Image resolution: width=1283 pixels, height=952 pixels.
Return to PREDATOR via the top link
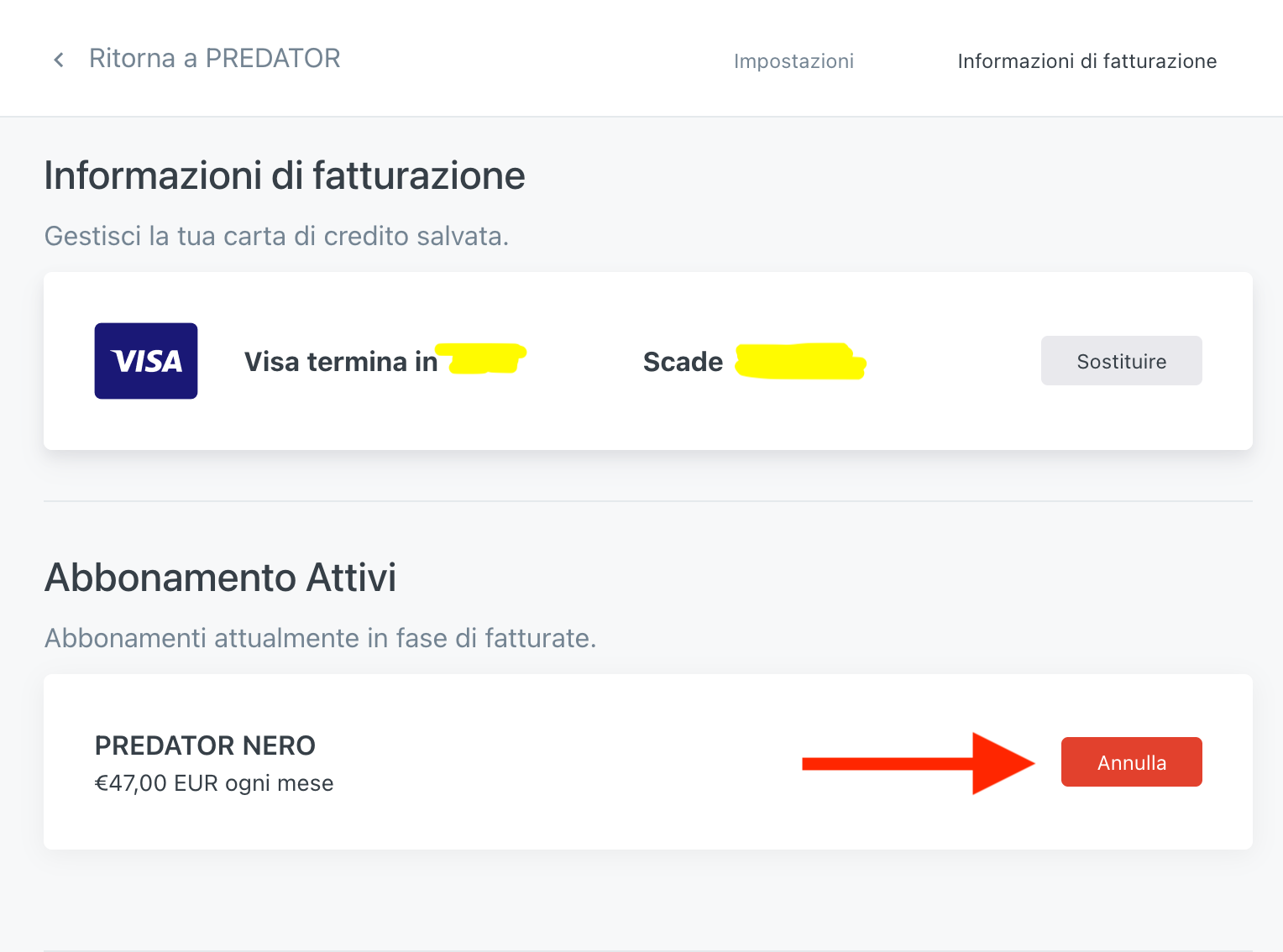[214, 59]
